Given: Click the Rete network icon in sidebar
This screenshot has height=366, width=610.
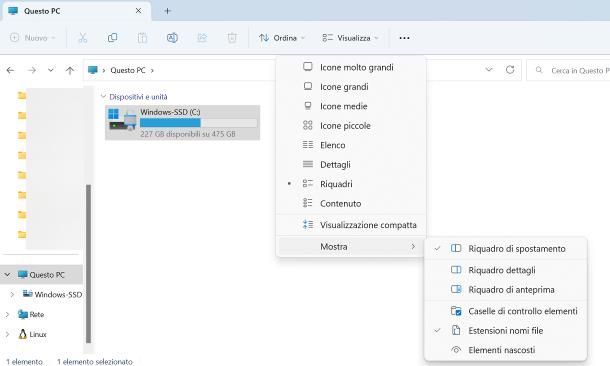Looking at the screenshot, I should tap(23, 314).
